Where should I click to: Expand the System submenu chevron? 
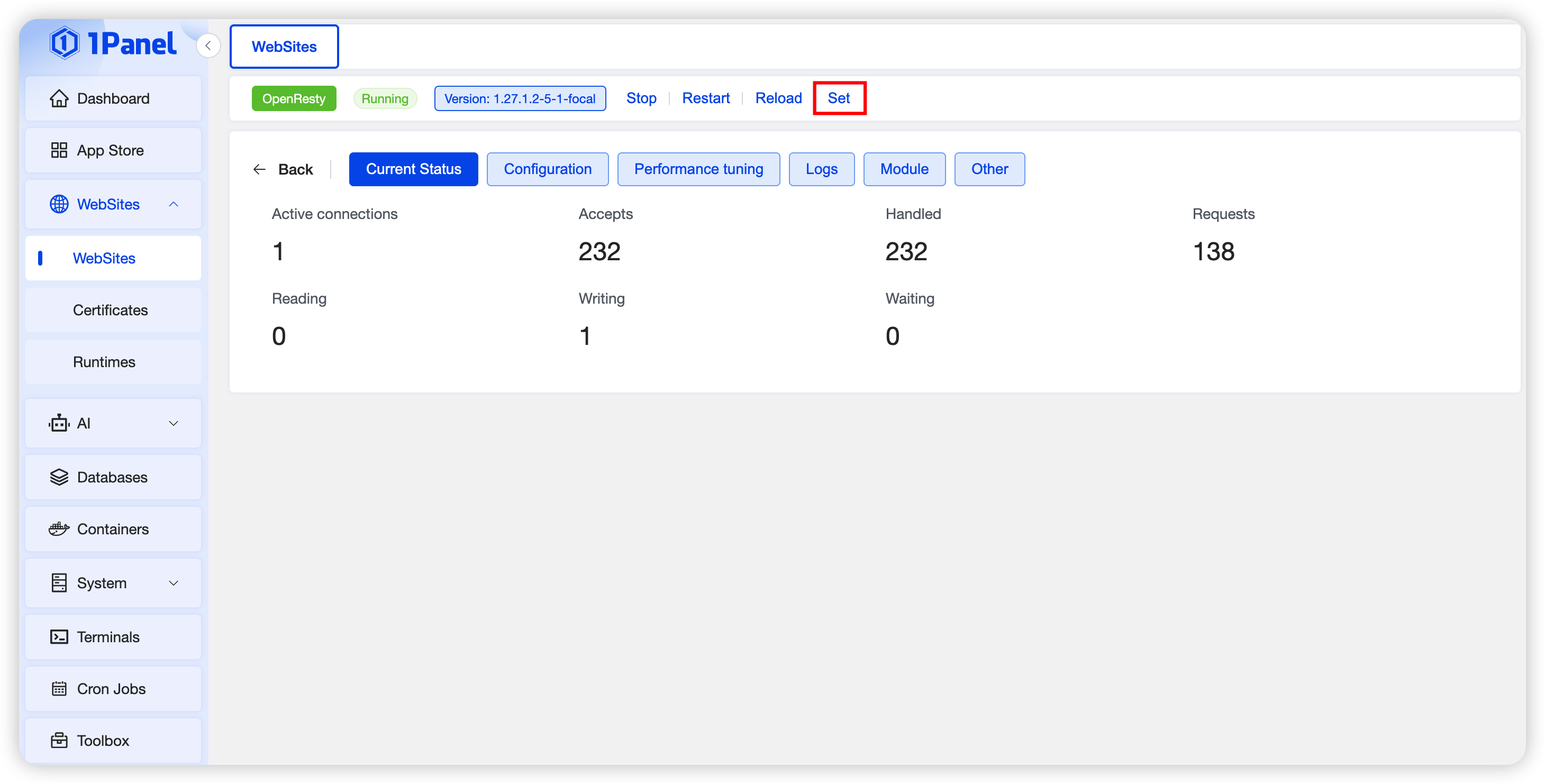tap(174, 583)
